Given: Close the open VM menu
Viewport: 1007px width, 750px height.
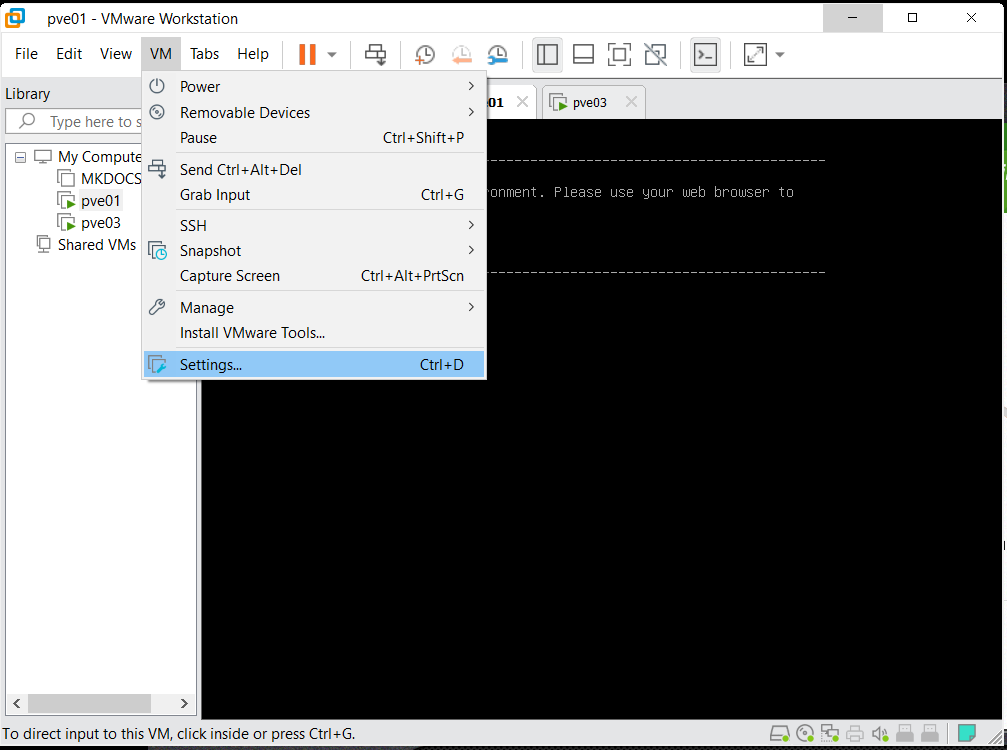Looking at the screenshot, I should (x=161, y=54).
